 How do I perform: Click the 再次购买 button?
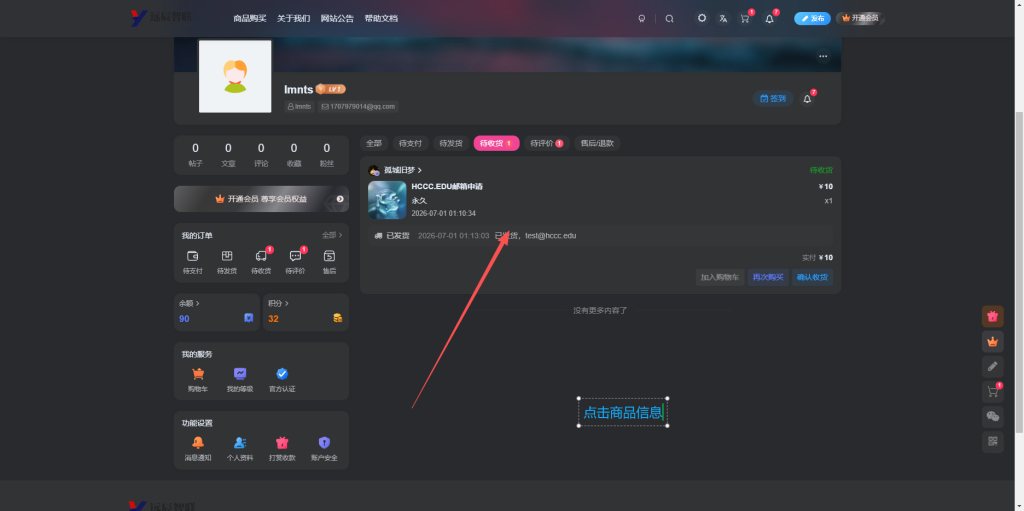[768, 277]
